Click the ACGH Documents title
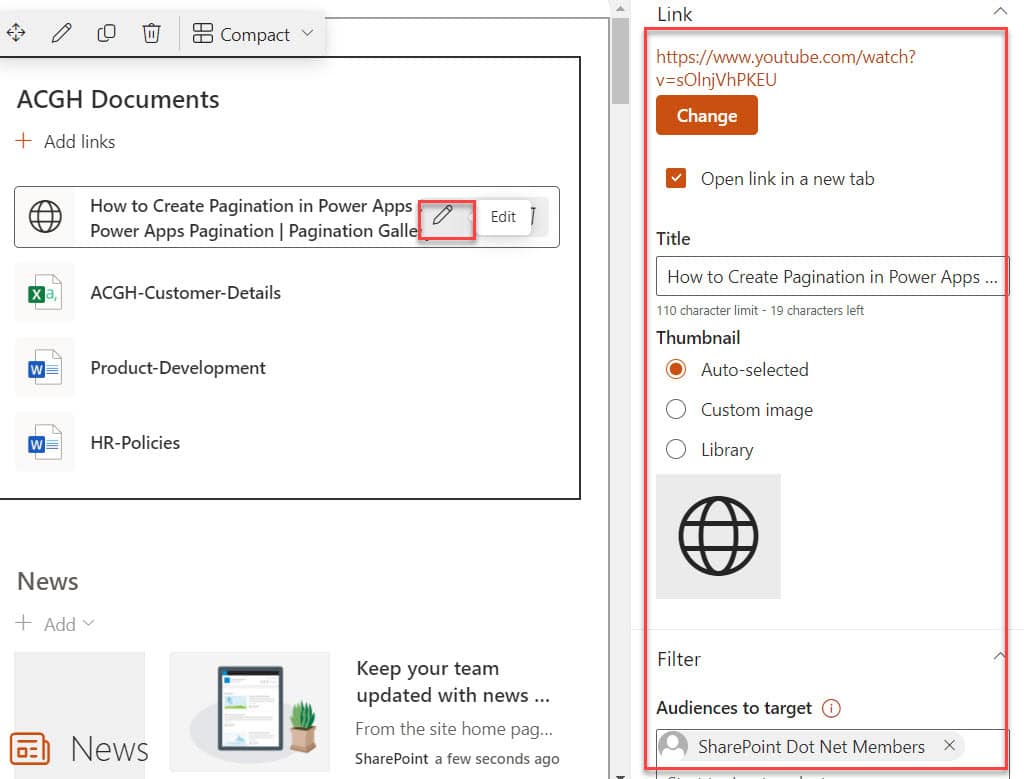 (118, 99)
